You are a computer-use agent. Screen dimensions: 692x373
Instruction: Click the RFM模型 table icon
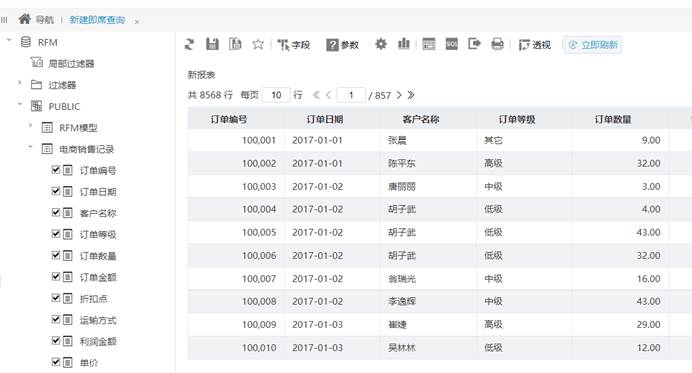click(x=47, y=128)
